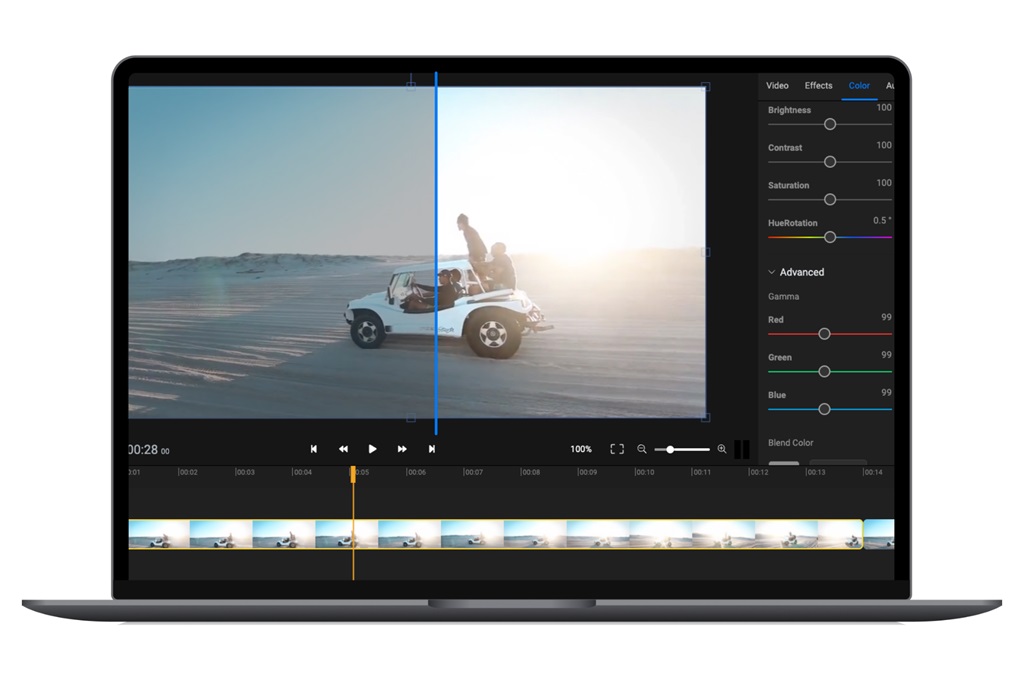Image resolution: width=1024 pixels, height=680 pixels.
Task: Click the Red gamma slider handle
Action: [x=824, y=334]
